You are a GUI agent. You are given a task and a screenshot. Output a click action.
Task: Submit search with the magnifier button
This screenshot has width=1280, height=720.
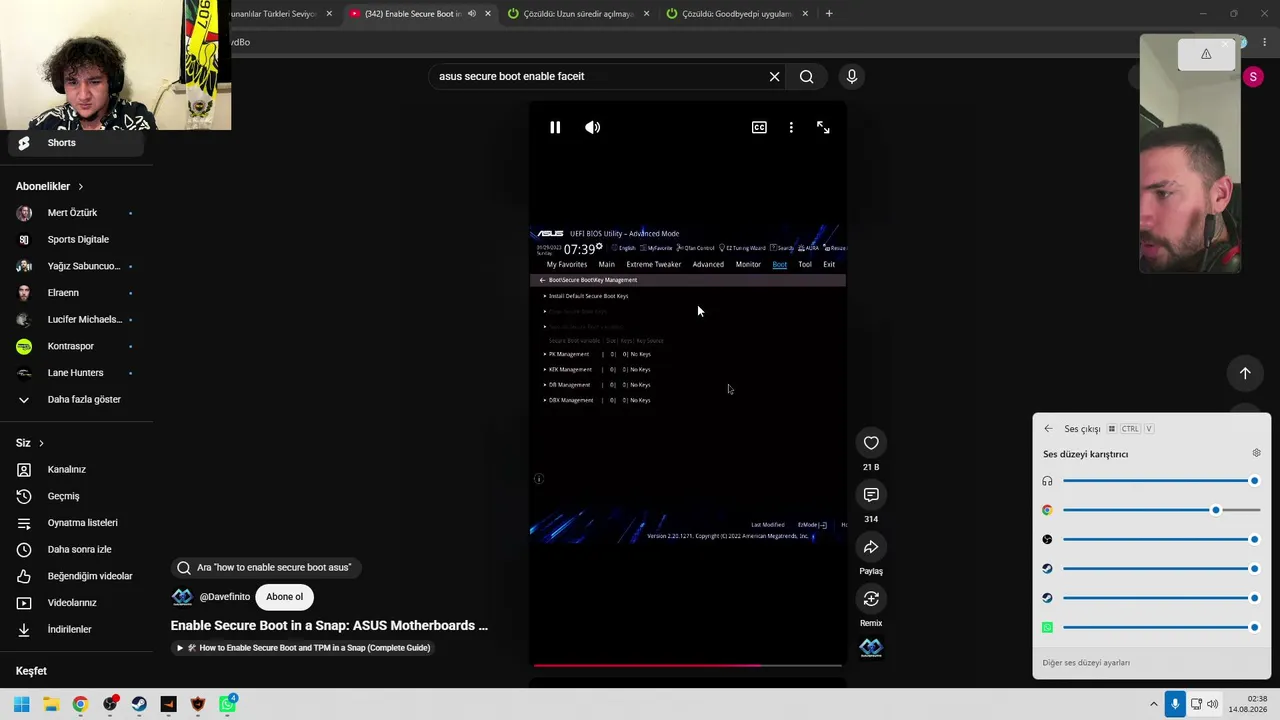click(x=806, y=76)
